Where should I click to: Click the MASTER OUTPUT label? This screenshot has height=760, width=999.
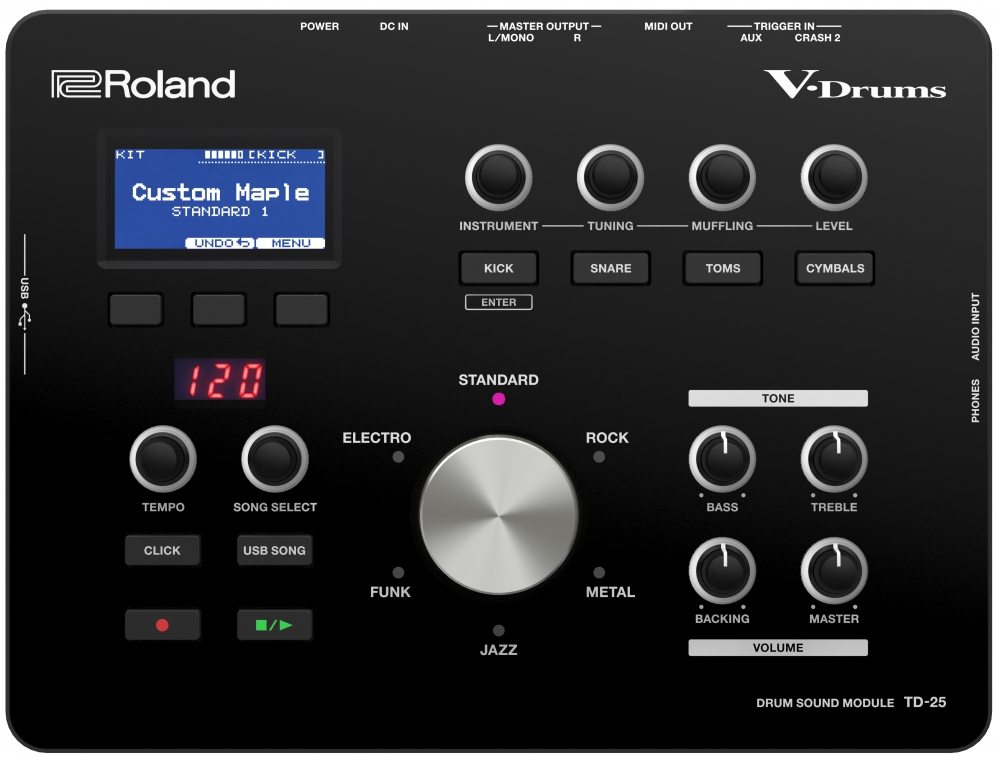point(544,26)
